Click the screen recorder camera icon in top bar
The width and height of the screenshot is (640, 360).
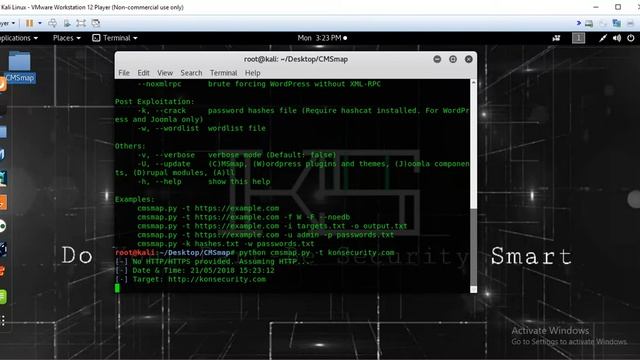tap(556, 38)
